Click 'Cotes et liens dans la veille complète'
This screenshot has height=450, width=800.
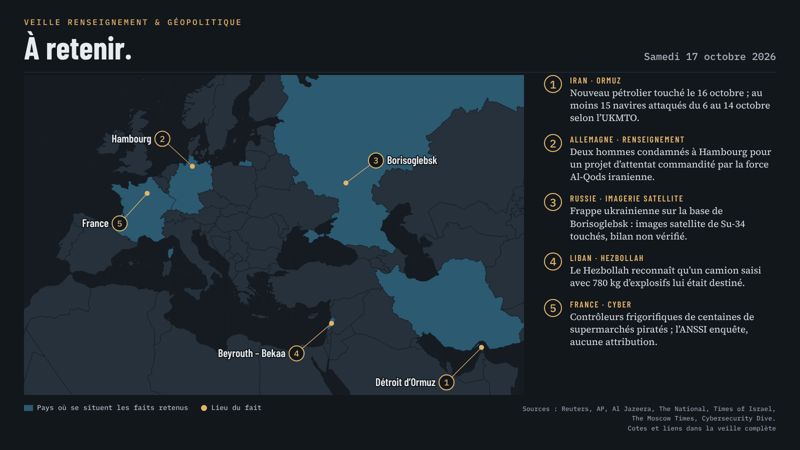702,429
